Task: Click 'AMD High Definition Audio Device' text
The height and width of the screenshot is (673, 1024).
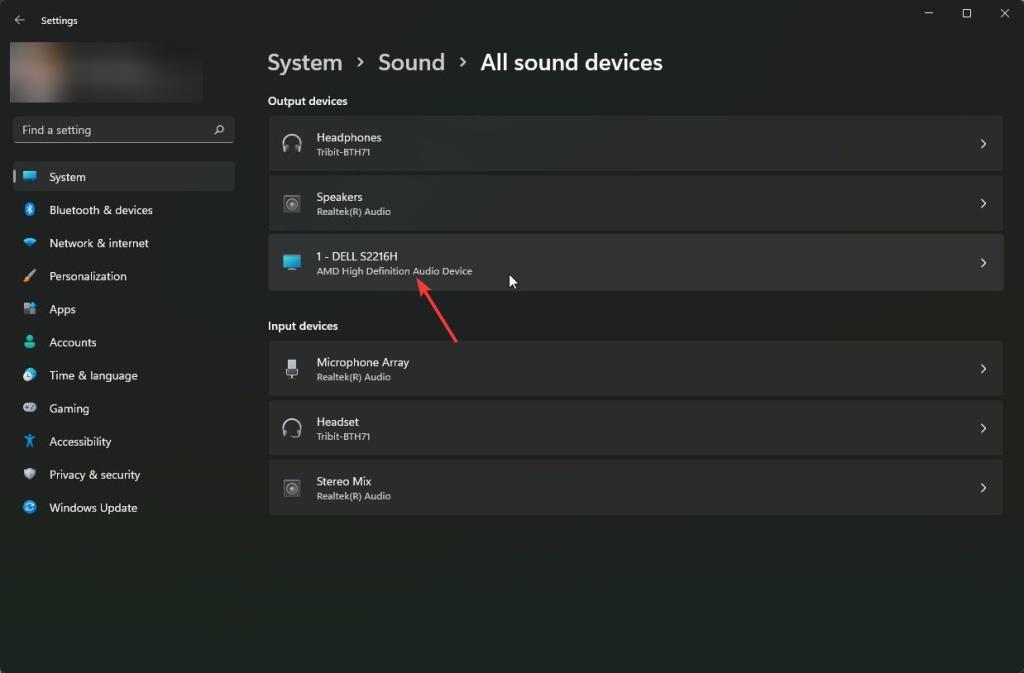Action: 394,271
